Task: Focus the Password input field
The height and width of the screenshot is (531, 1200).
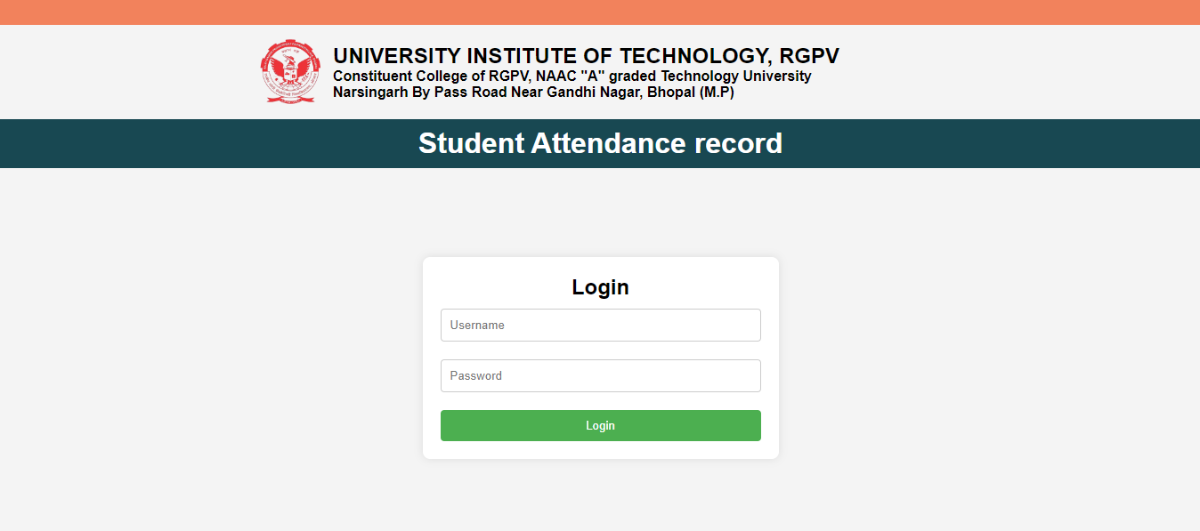Action: click(600, 376)
